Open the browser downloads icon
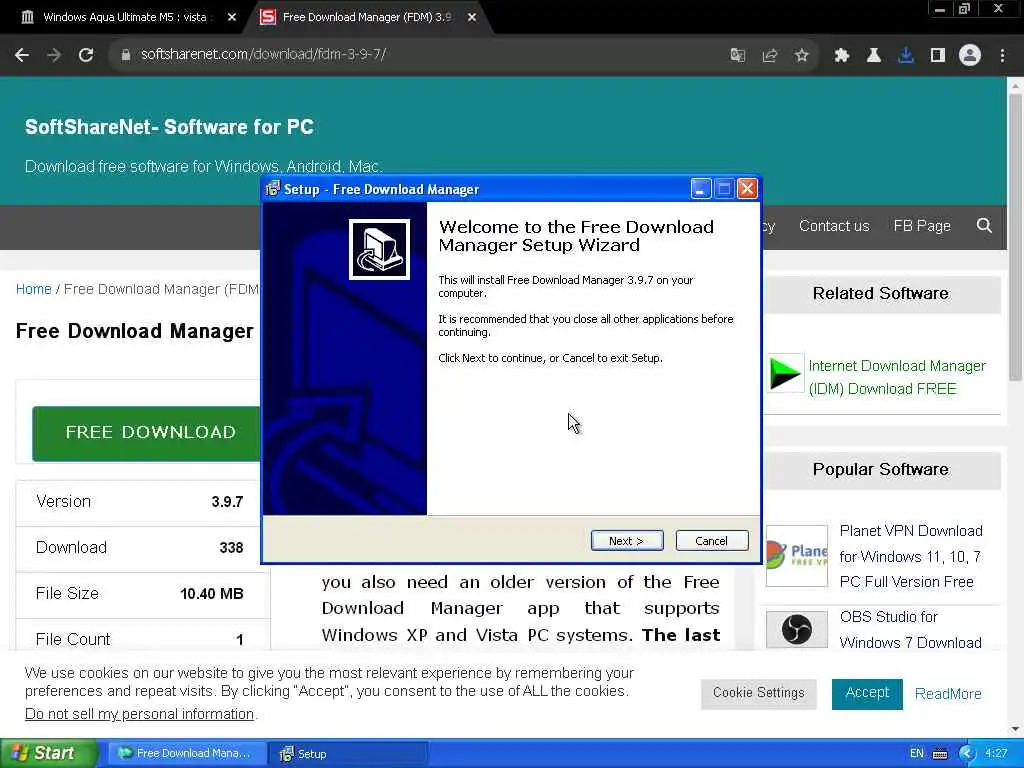1024x768 pixels. [905, 56]
